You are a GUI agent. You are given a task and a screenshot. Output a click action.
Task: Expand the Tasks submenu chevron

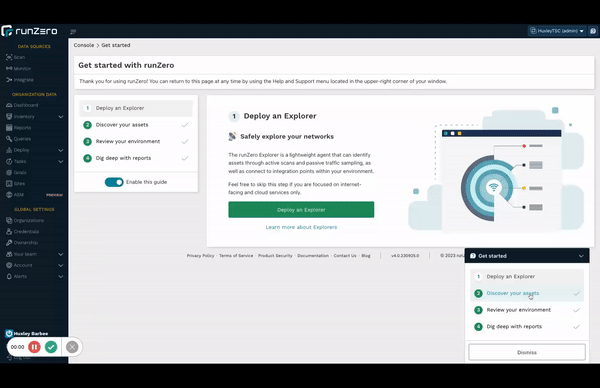pyautogui.click(x=61, y=161)
